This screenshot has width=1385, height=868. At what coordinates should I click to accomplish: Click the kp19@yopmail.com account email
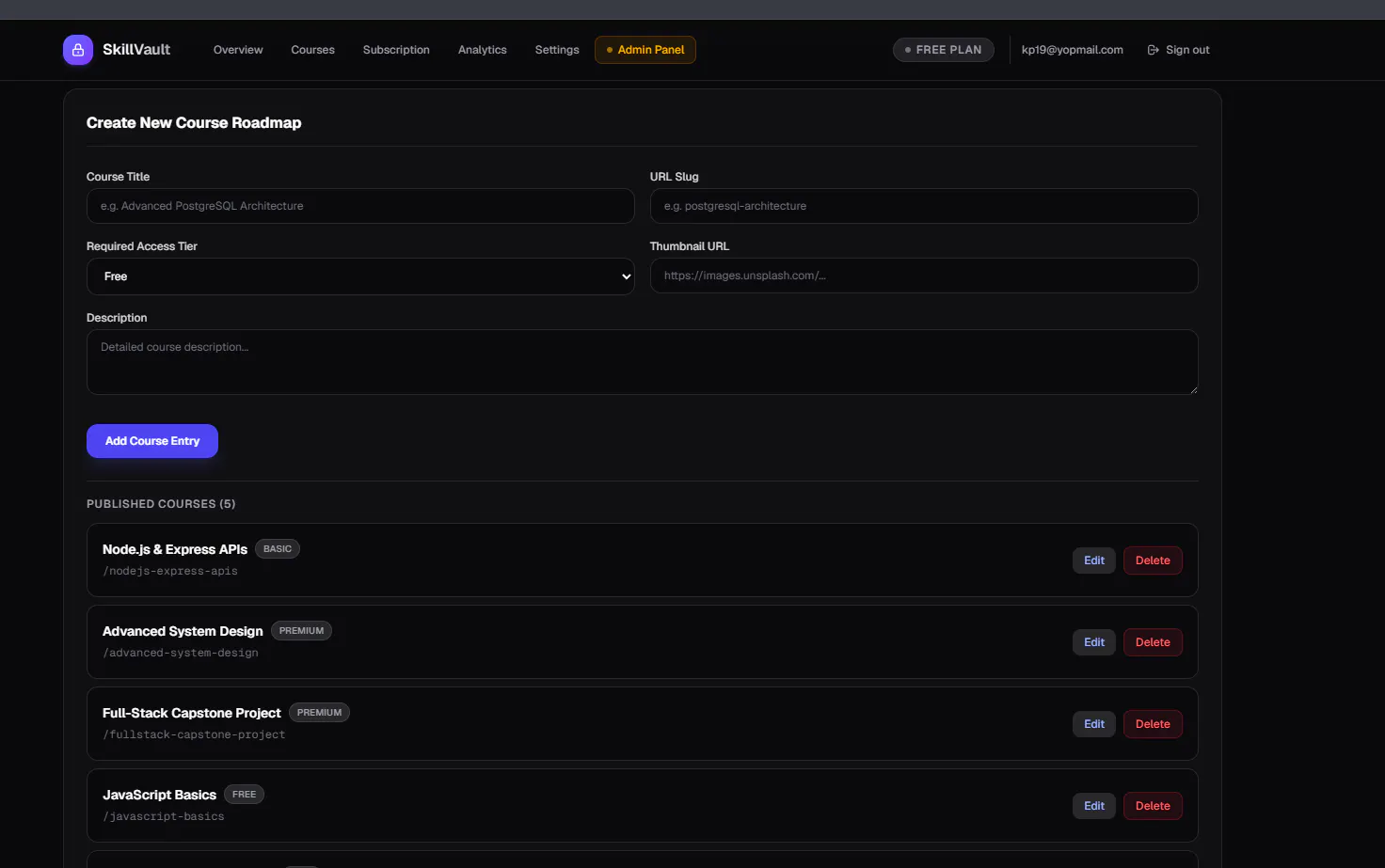click(x=1073, y=50)
